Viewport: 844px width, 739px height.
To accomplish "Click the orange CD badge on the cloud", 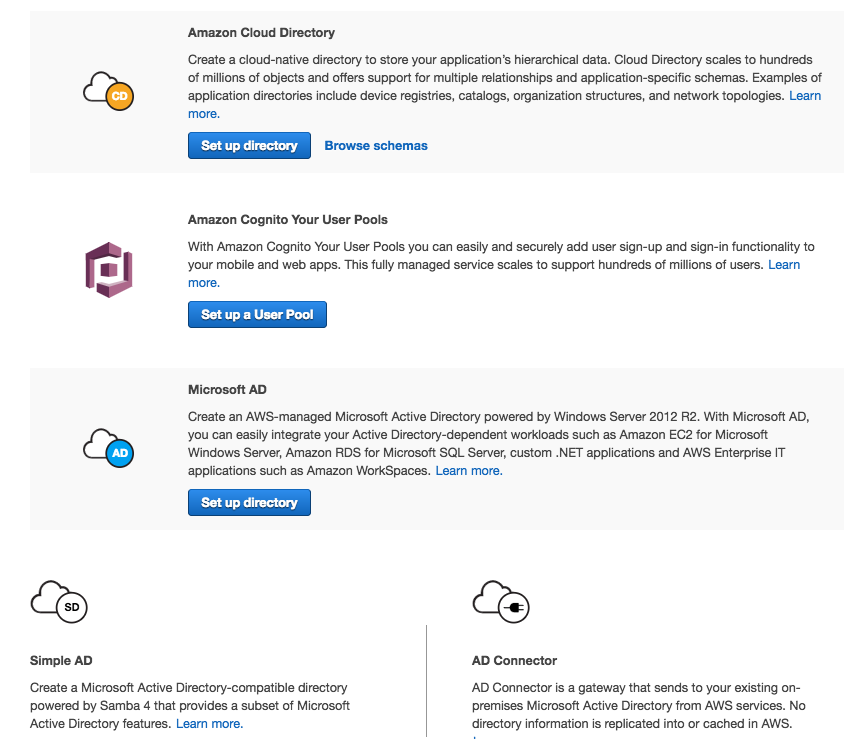I will pyautogui.click(x=118, y=97).
